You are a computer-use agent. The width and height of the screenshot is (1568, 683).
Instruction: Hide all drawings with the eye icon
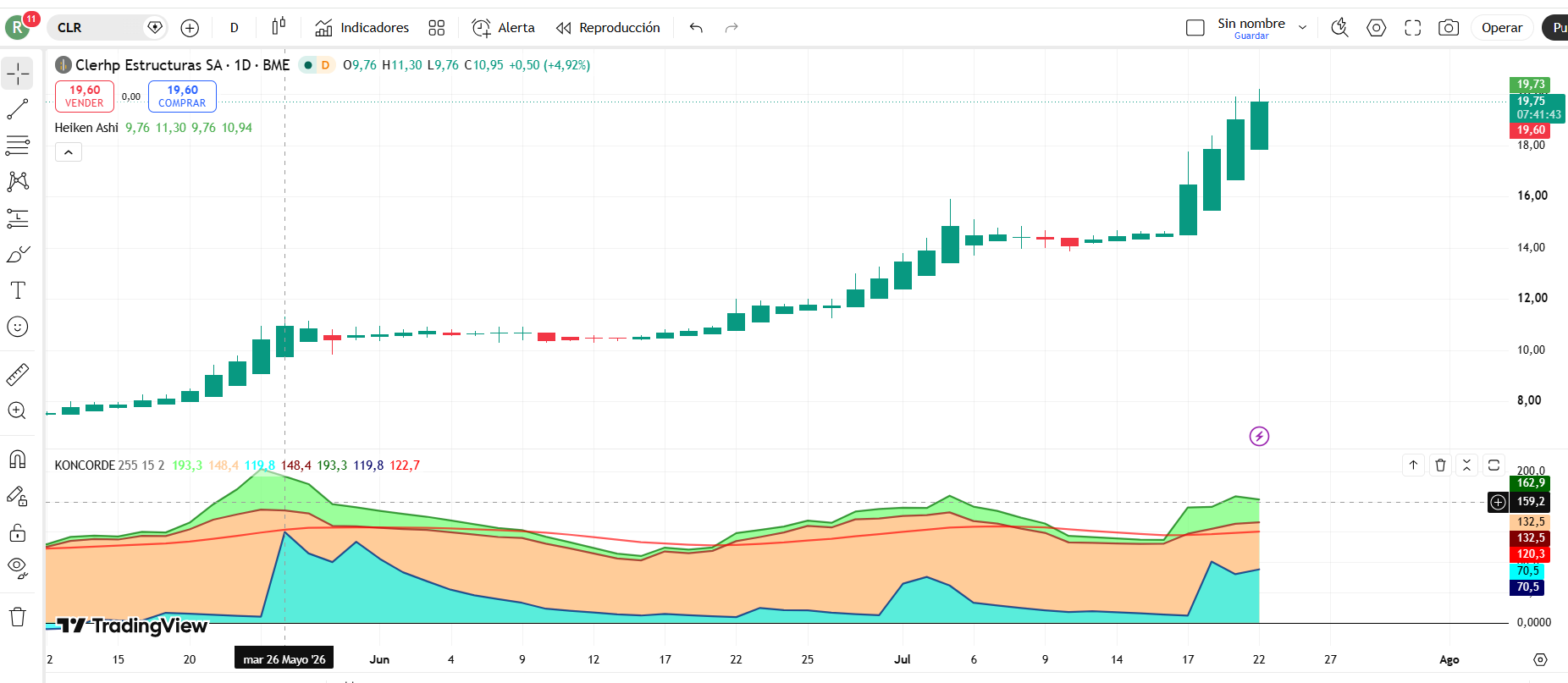[x=18, y=567]
